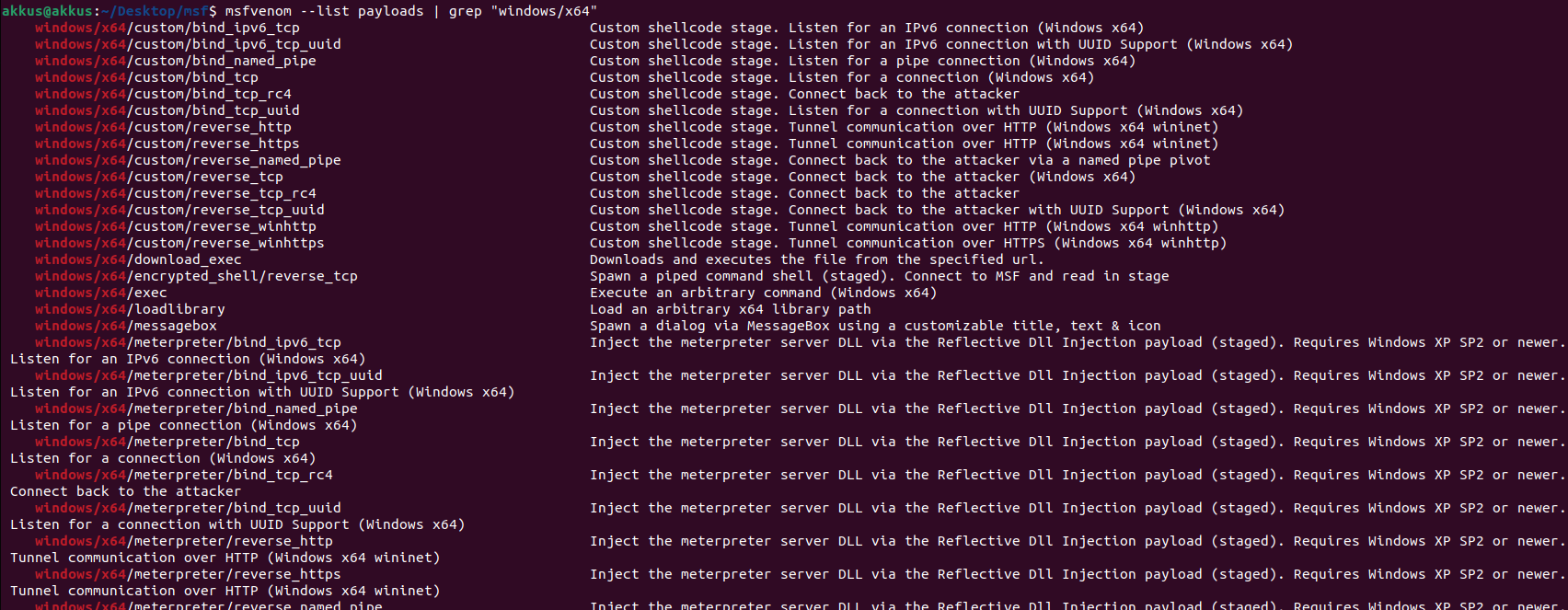Click the windows/x64/meterpreter/bind_named_pipe payload name
This screenshot has height=610, width=1568.
pyautogui.click(x=196, y=409)
